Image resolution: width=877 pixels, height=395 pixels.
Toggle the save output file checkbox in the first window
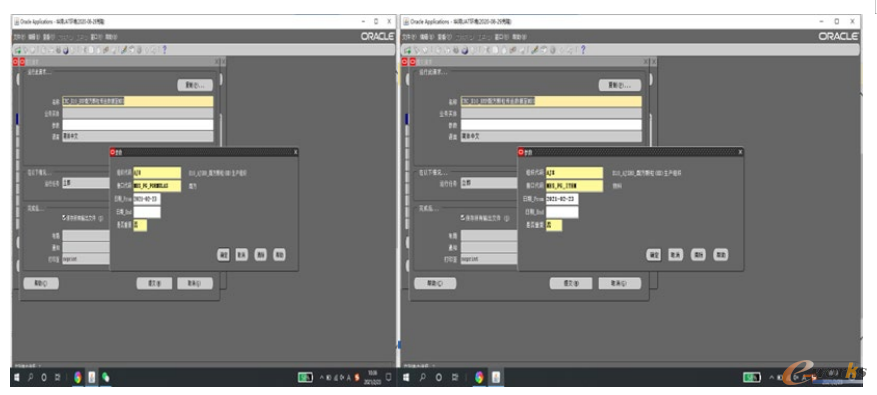64,218
